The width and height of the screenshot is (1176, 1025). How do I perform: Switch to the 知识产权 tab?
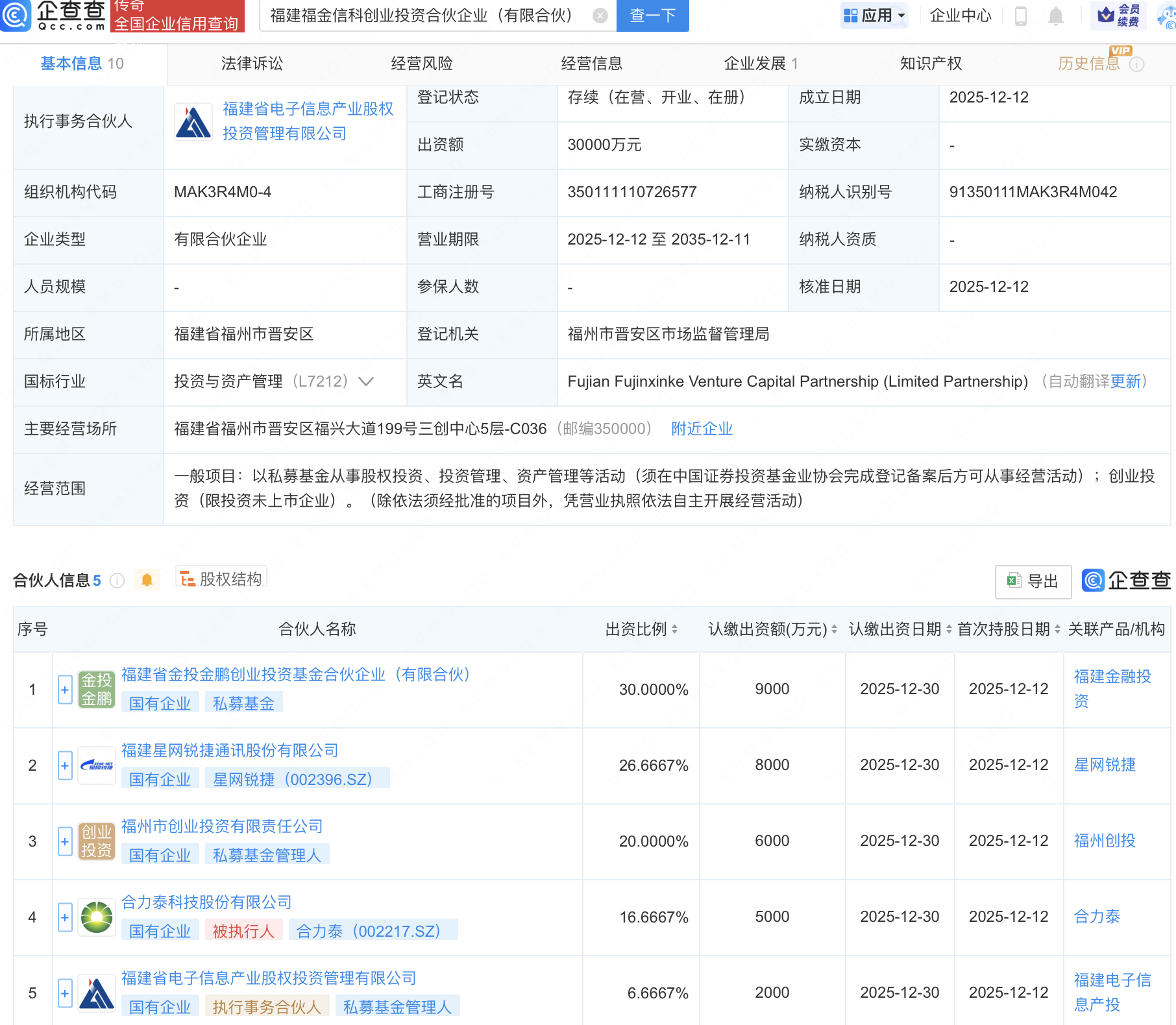pos(931,63)
